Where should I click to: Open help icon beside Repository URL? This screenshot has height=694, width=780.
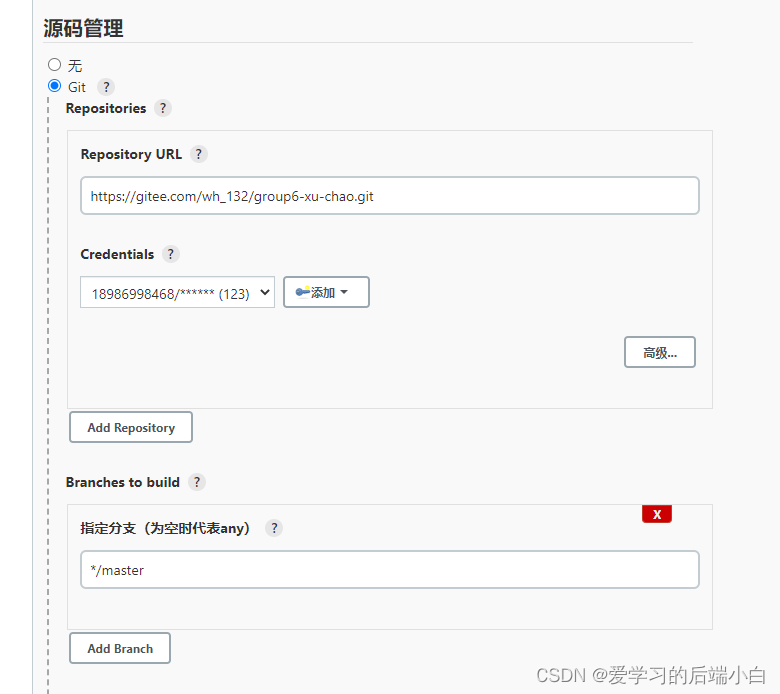click(198, 154)
